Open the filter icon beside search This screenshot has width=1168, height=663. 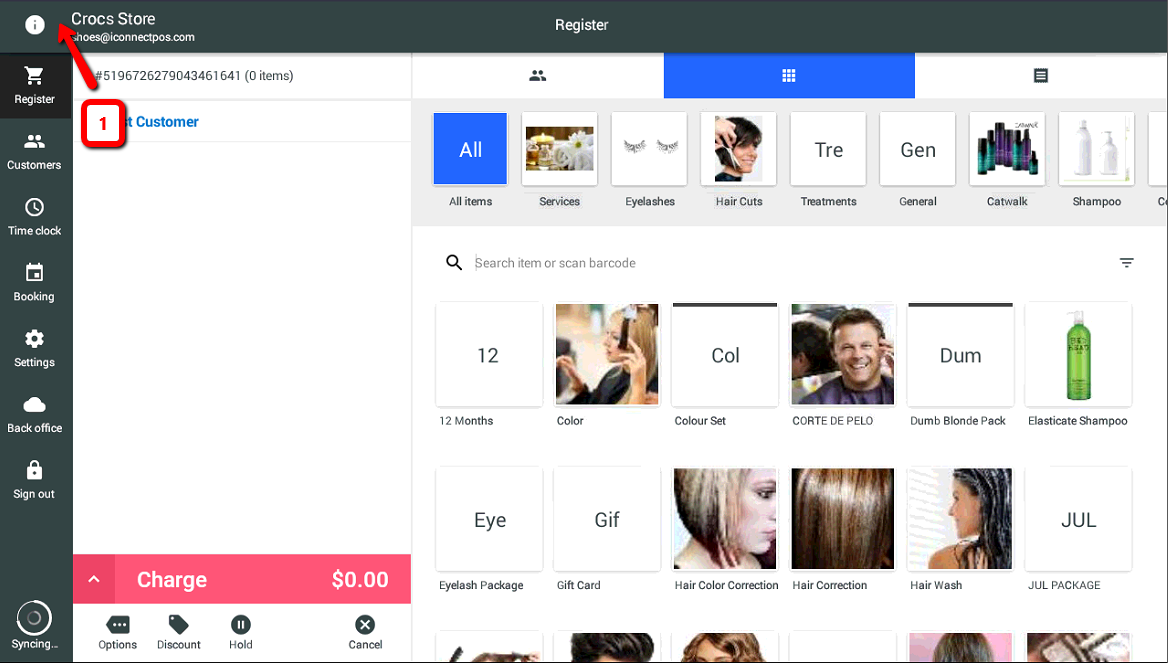tap(1126, 262)
